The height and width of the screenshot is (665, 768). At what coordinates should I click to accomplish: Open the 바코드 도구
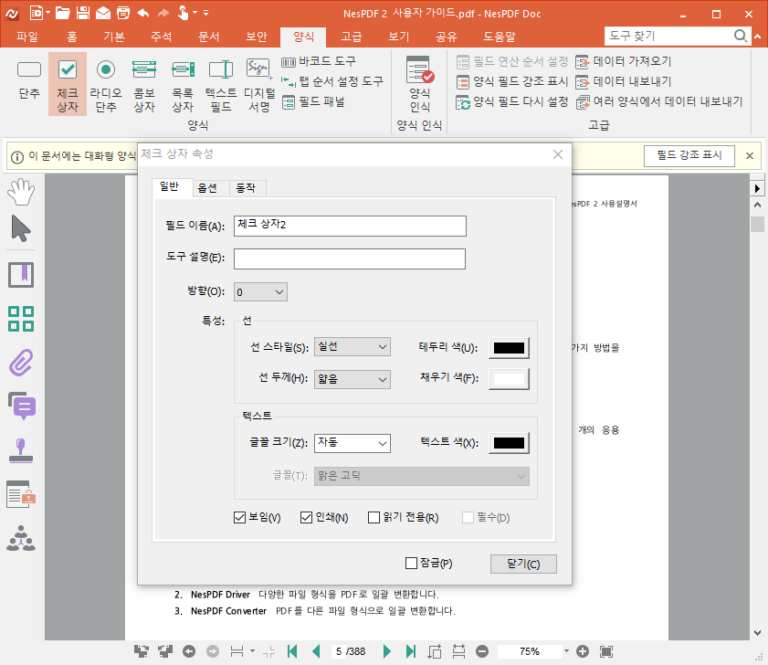click(319, 62)
